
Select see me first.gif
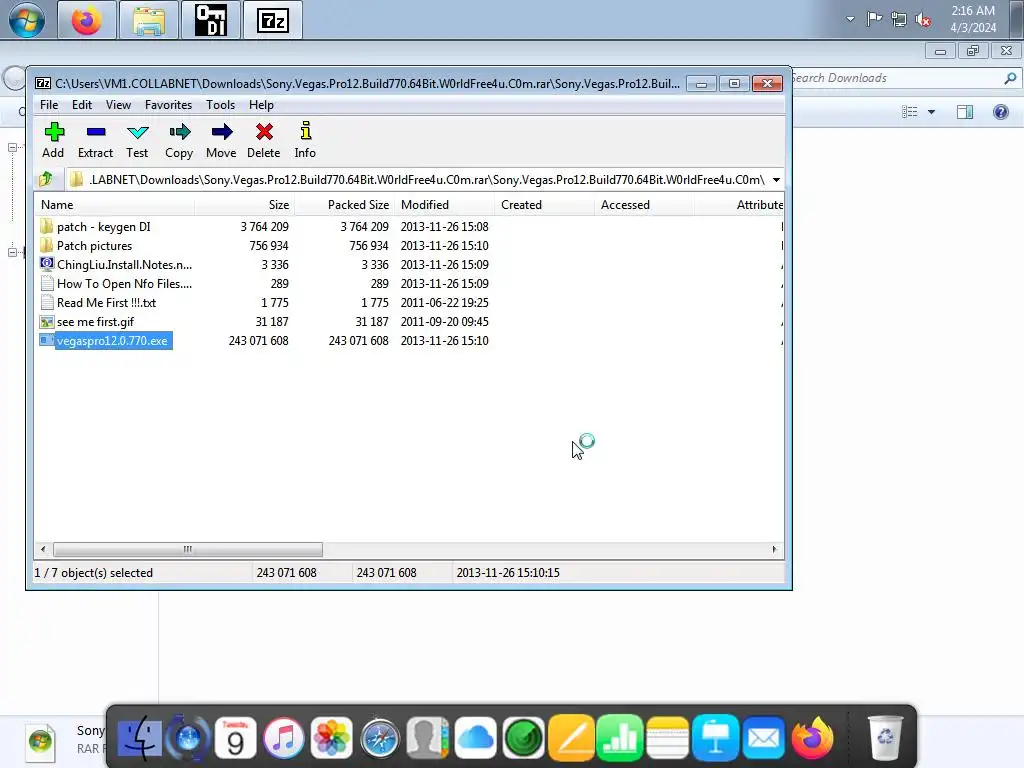tap(95, 321)
